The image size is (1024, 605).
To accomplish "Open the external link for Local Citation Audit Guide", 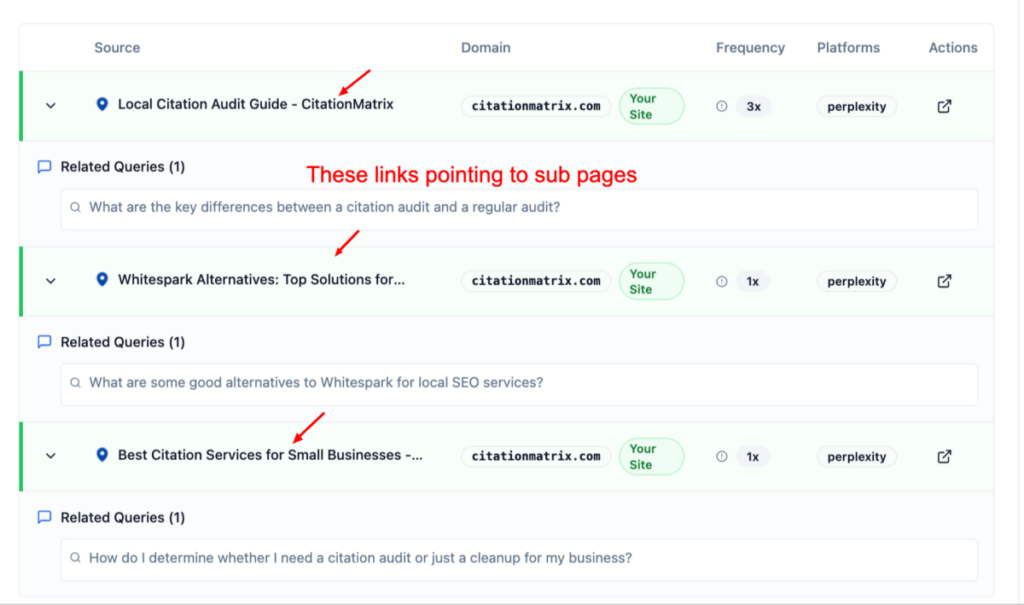I will tap(944, 105).
